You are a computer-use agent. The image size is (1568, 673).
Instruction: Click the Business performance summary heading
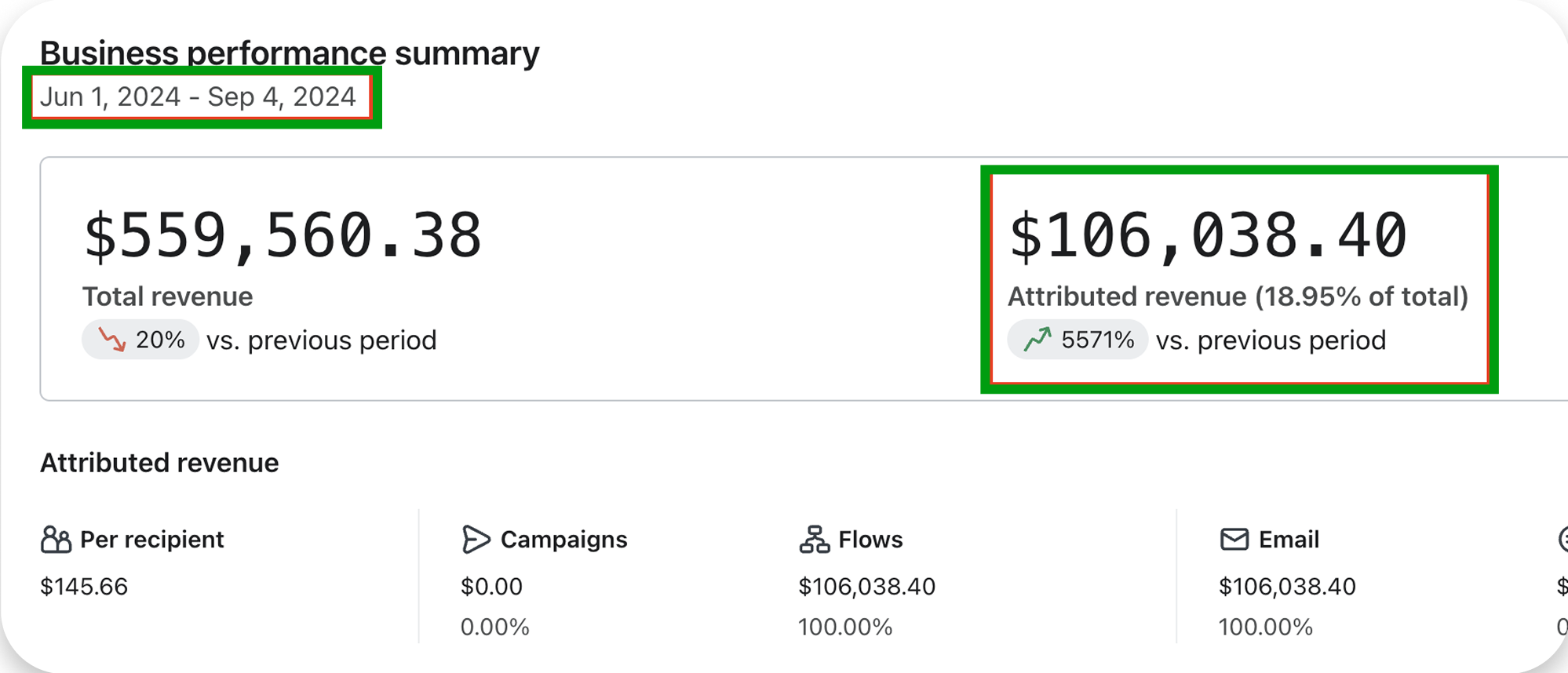coord(290,53)
